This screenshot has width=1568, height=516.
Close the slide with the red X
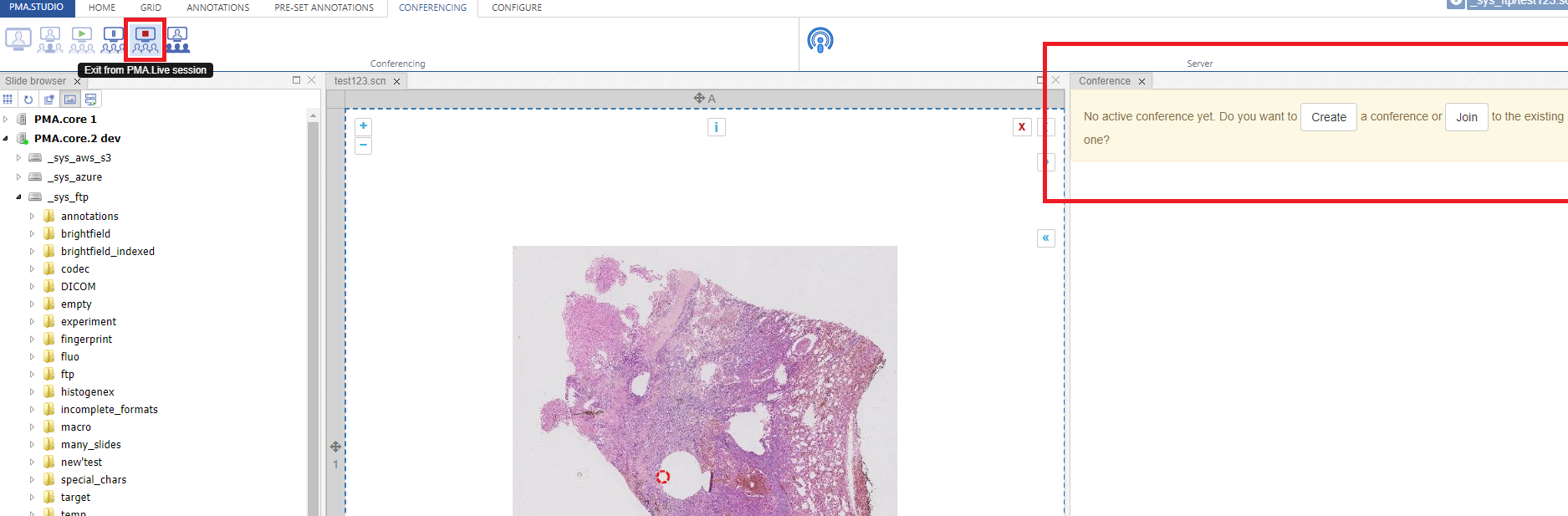tap(1021, 127)
